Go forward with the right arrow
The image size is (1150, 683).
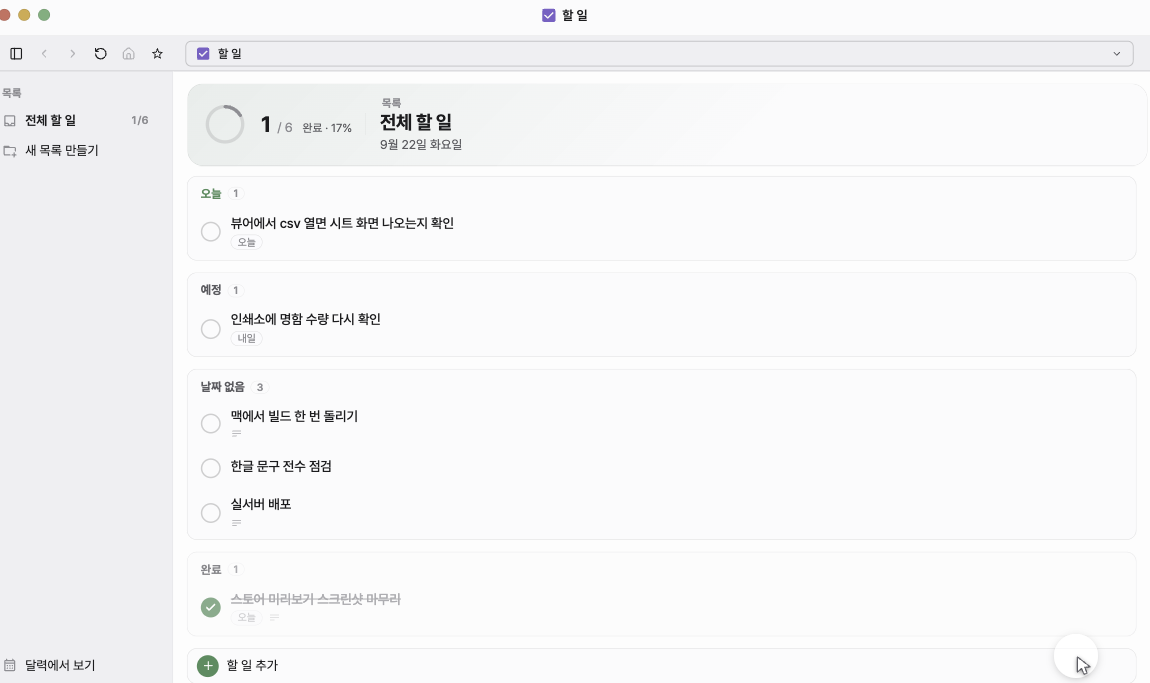click(x=72, y=54)
